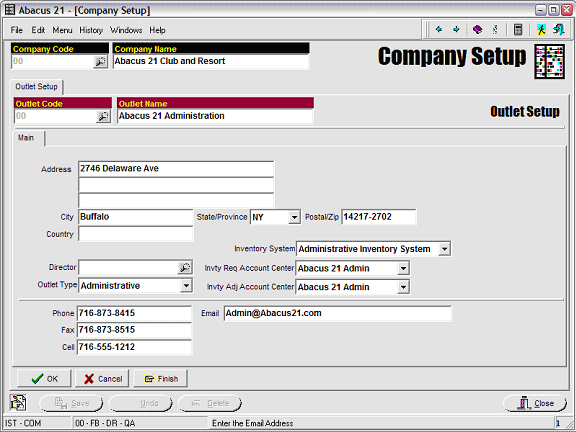Open the purple book help icon
This screenshot has height=432, width=576.
478,29
